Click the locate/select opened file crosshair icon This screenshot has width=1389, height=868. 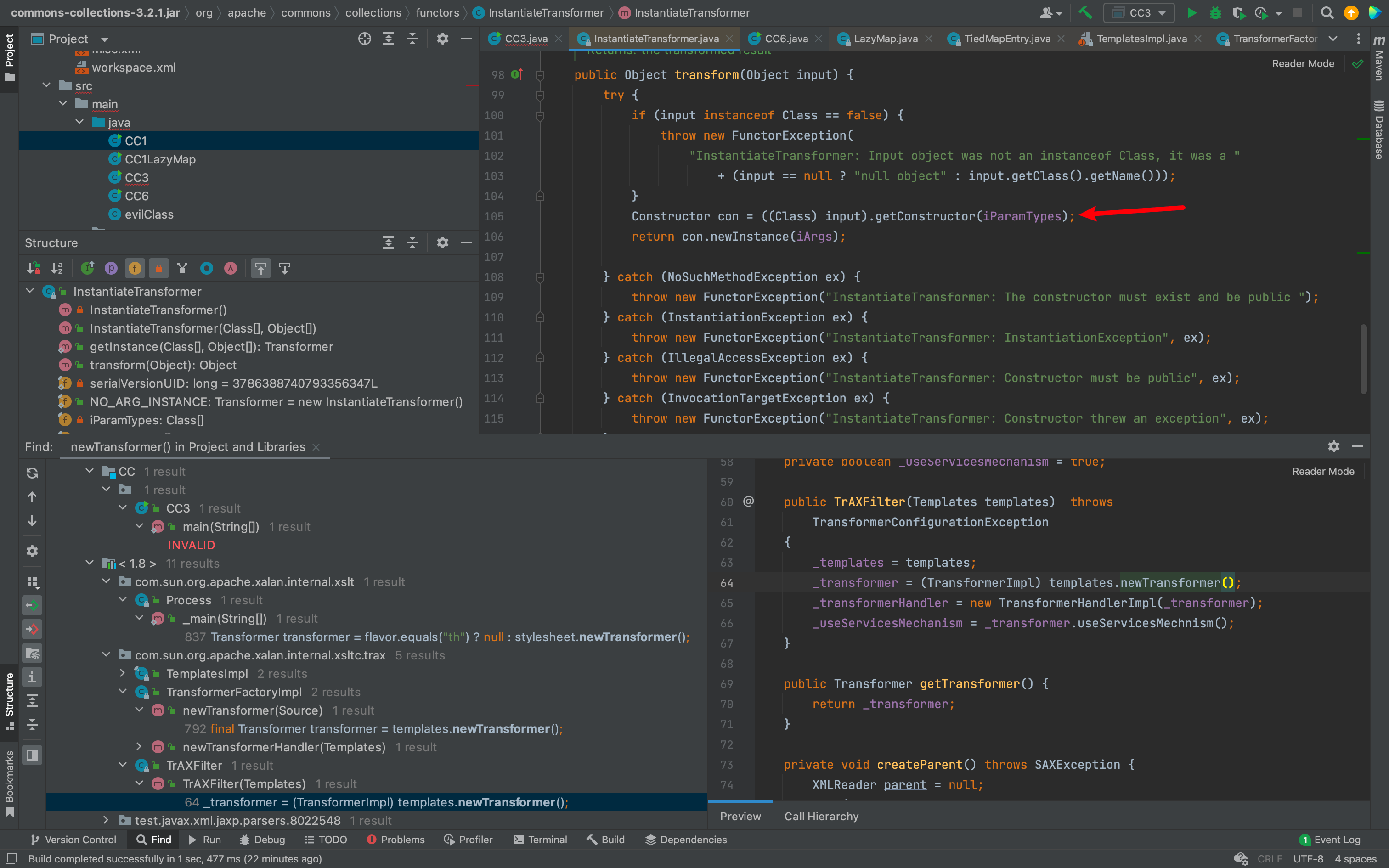[364, 39]
